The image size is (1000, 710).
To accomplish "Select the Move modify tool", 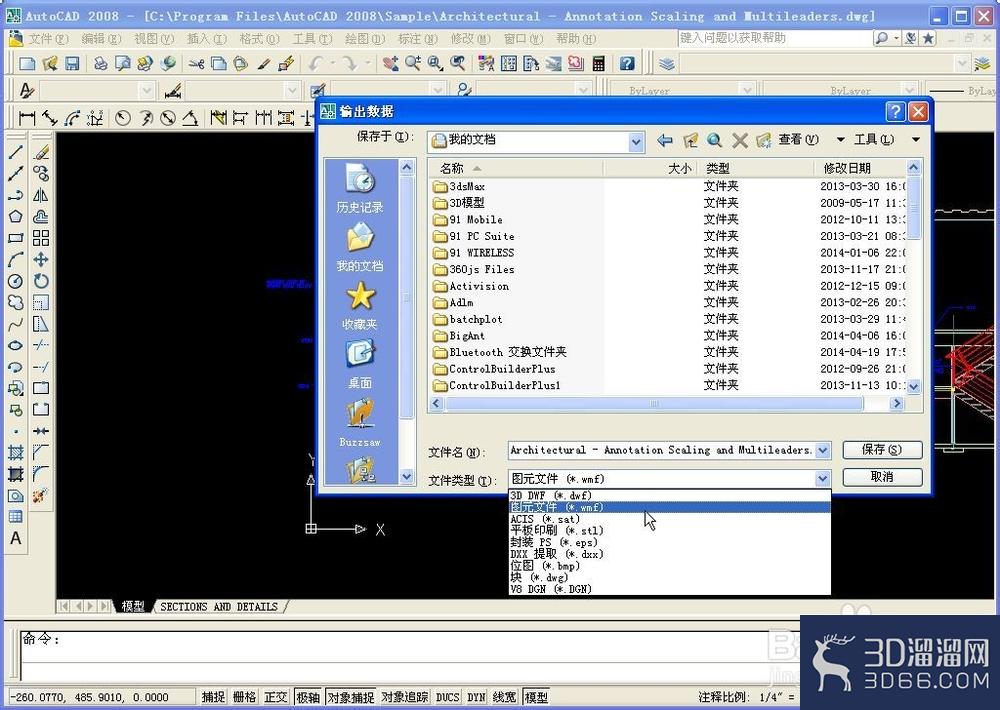I will pyautogui.click(x=41, y=260).
